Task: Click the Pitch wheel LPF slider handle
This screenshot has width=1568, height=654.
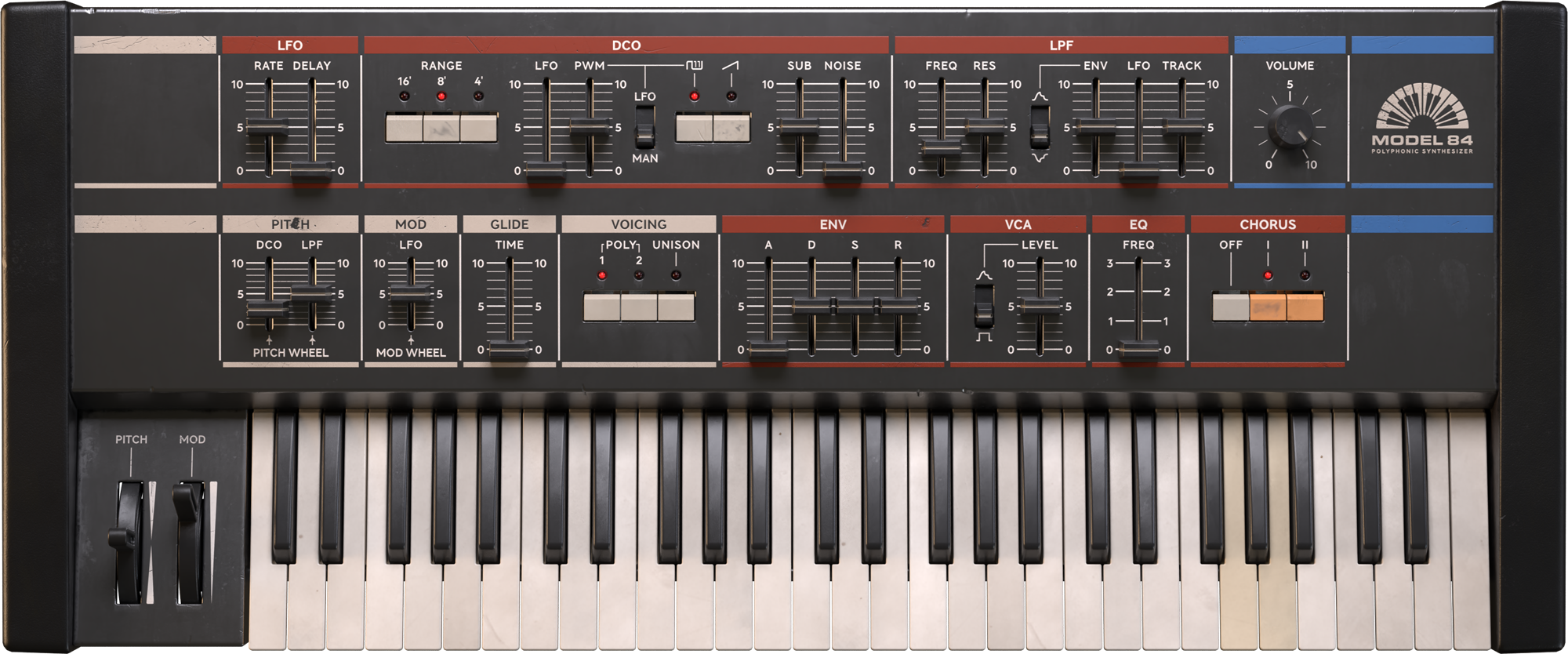Action: click(312, 294)
